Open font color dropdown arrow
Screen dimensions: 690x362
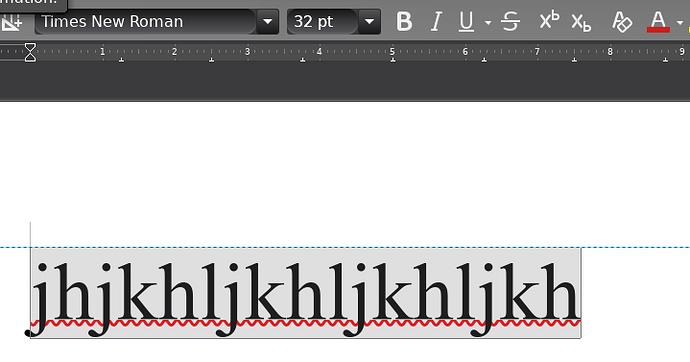coord(680,22)
